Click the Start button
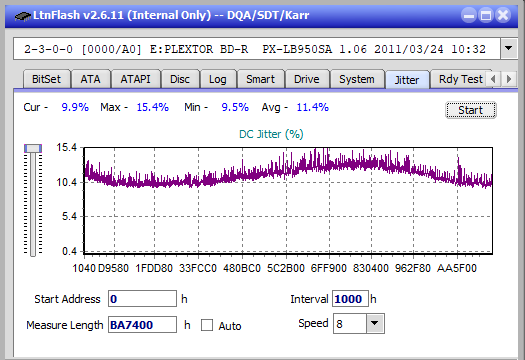Image resolution: width=525 pixels, height=360 pixels. pyautogui.click(x=471, y=110)
